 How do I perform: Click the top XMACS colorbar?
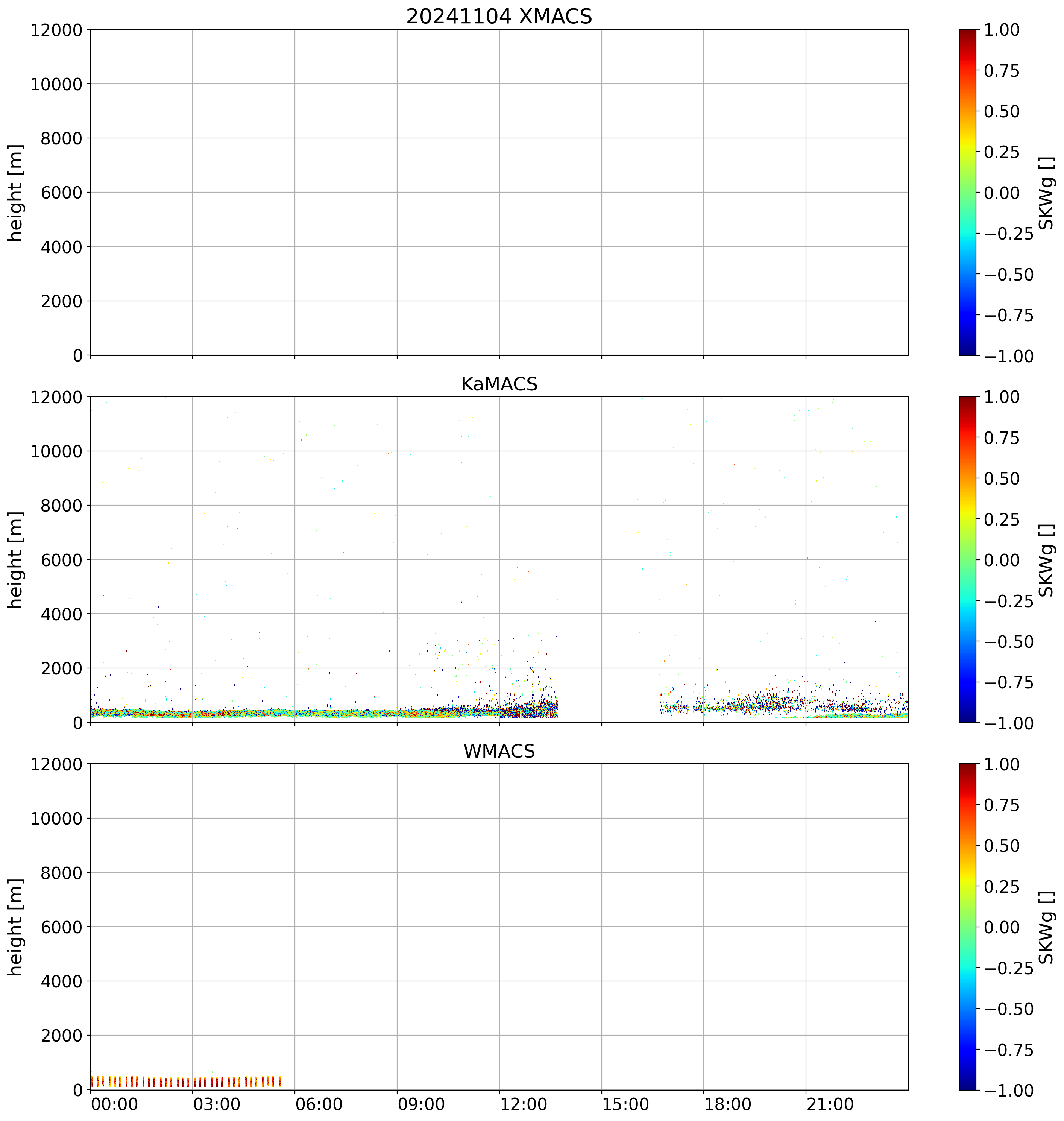click(x=968, y=192)
